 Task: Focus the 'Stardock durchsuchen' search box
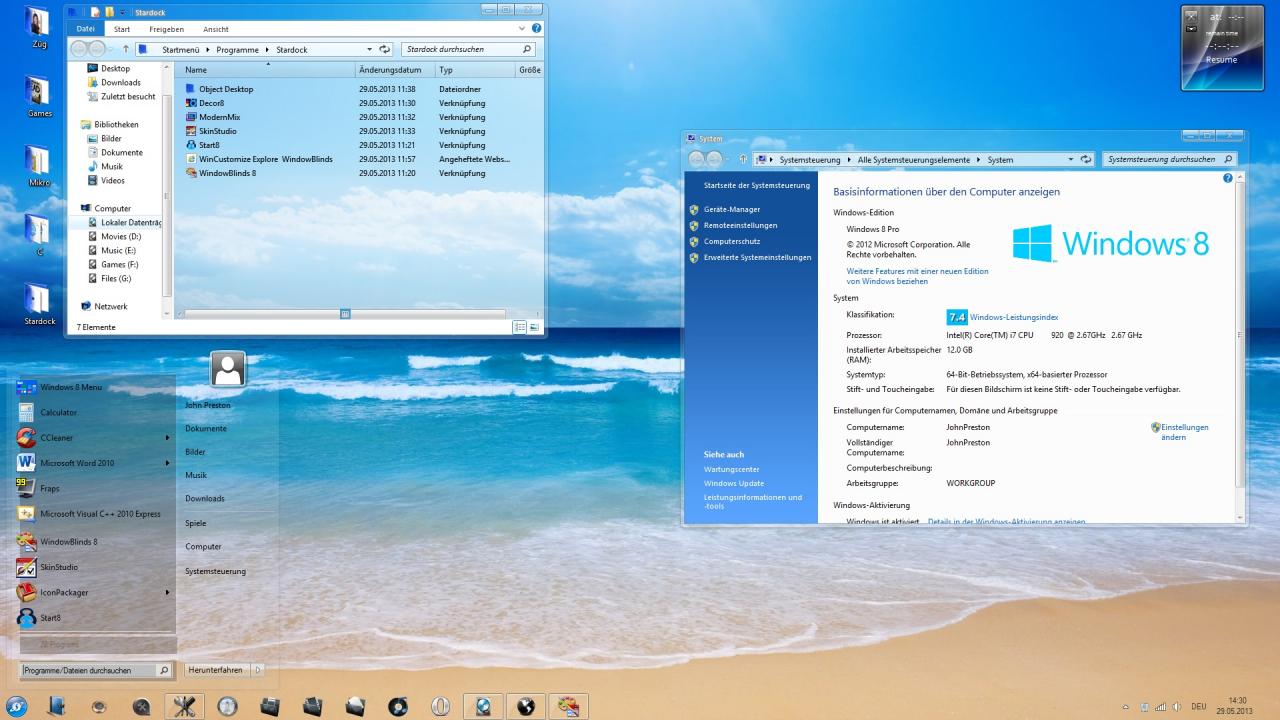click(x=468, y=49)
